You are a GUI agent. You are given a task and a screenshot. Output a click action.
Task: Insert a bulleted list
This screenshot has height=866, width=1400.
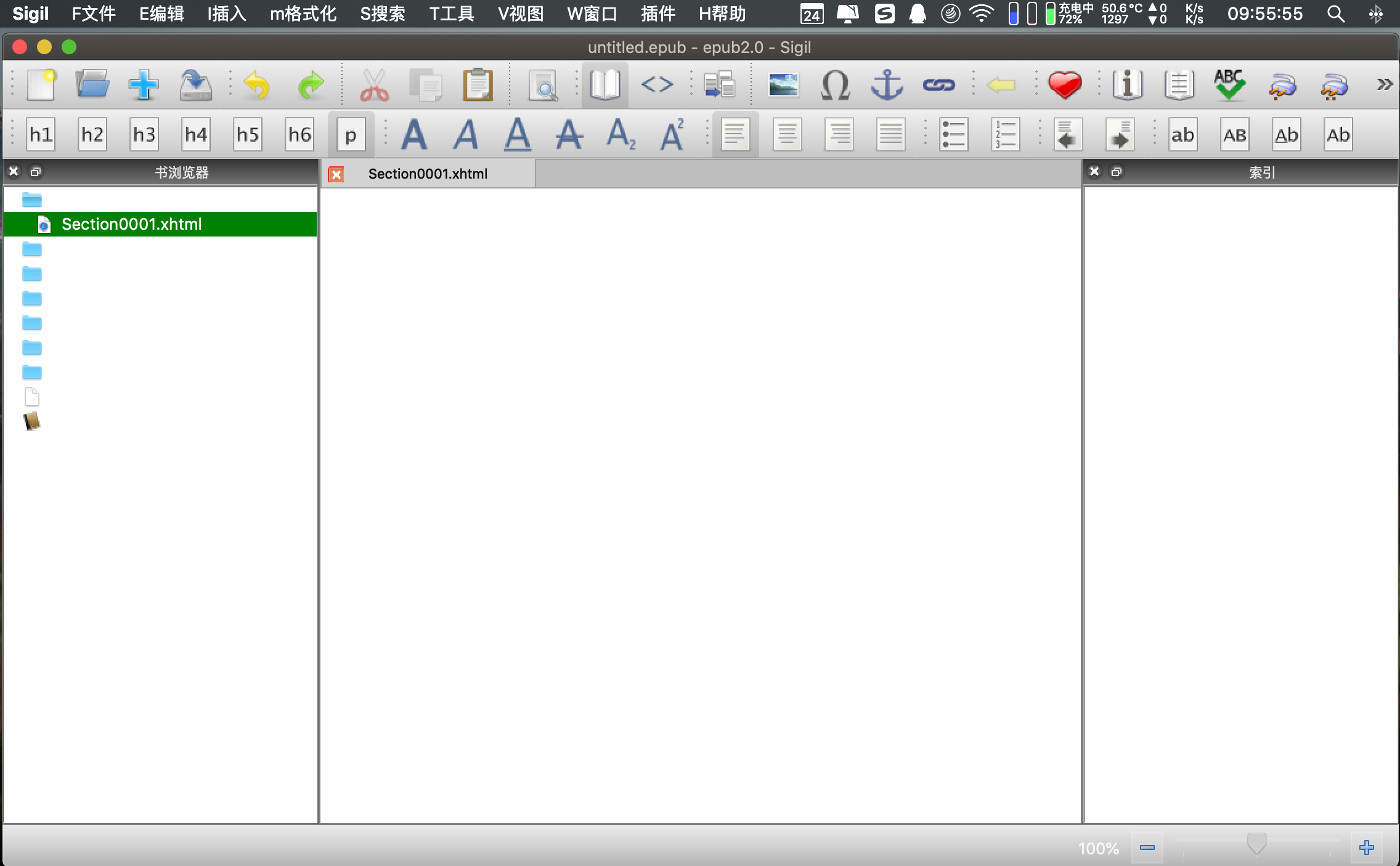click(x=953, y=134)
